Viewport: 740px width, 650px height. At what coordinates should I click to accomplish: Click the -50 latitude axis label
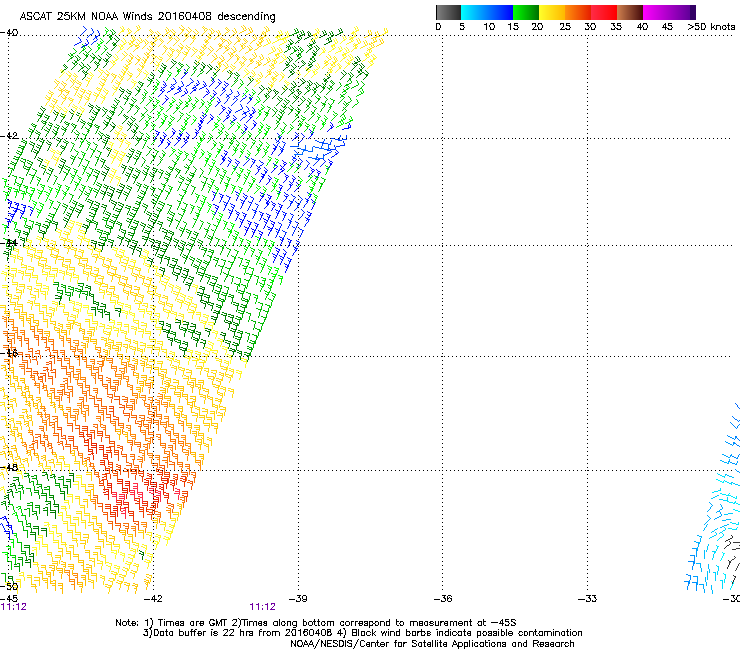tap(9, 587)
